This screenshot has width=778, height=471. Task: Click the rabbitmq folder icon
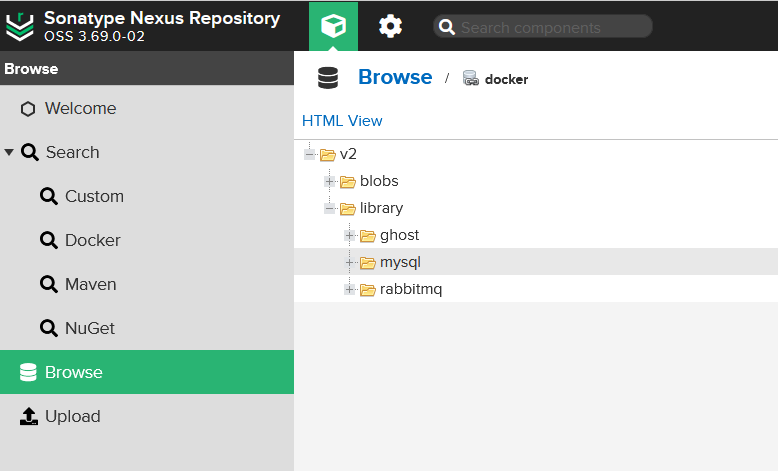tap(368, 290)
